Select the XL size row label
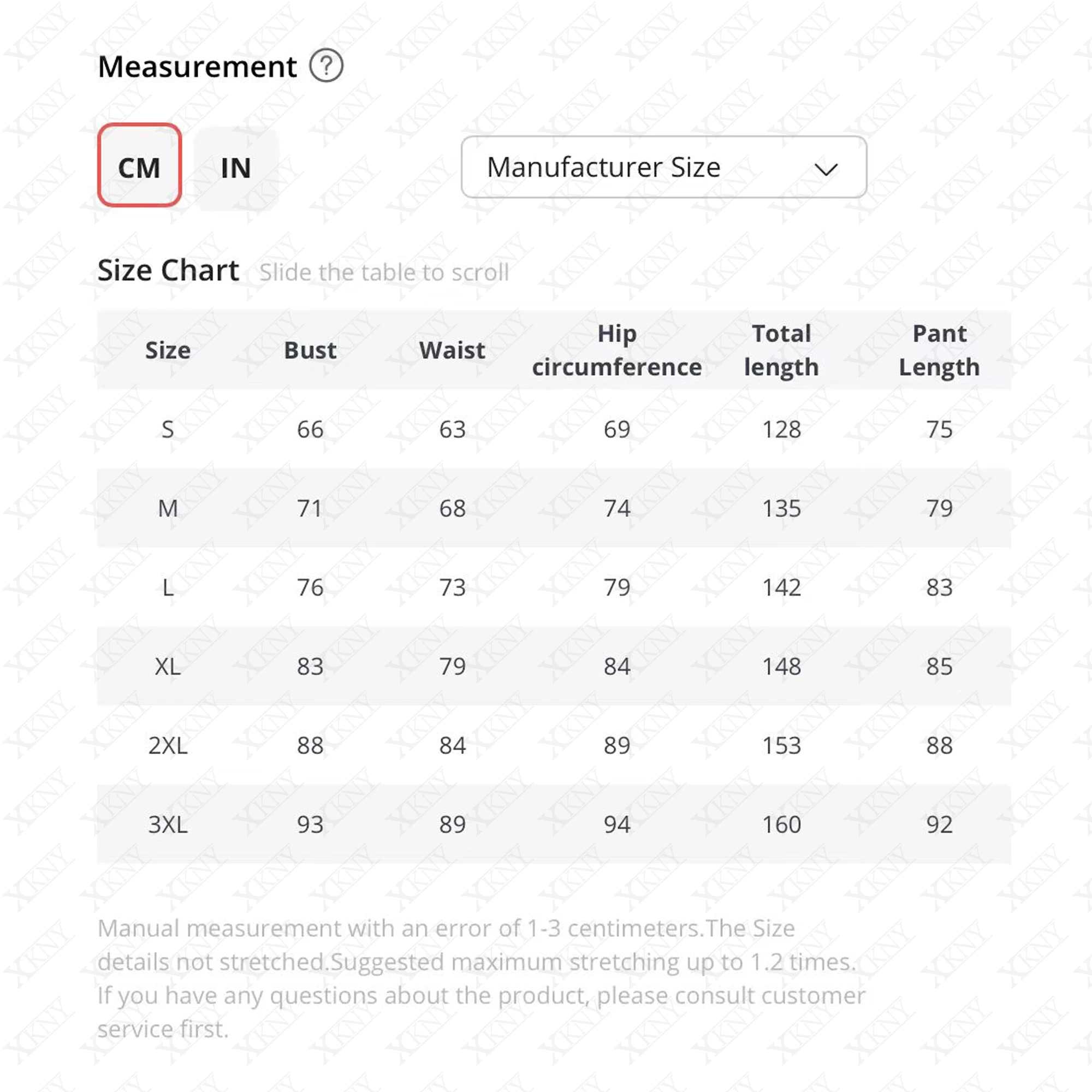Viewport: 1092px width, 1092px height. (x=168, y=667)
